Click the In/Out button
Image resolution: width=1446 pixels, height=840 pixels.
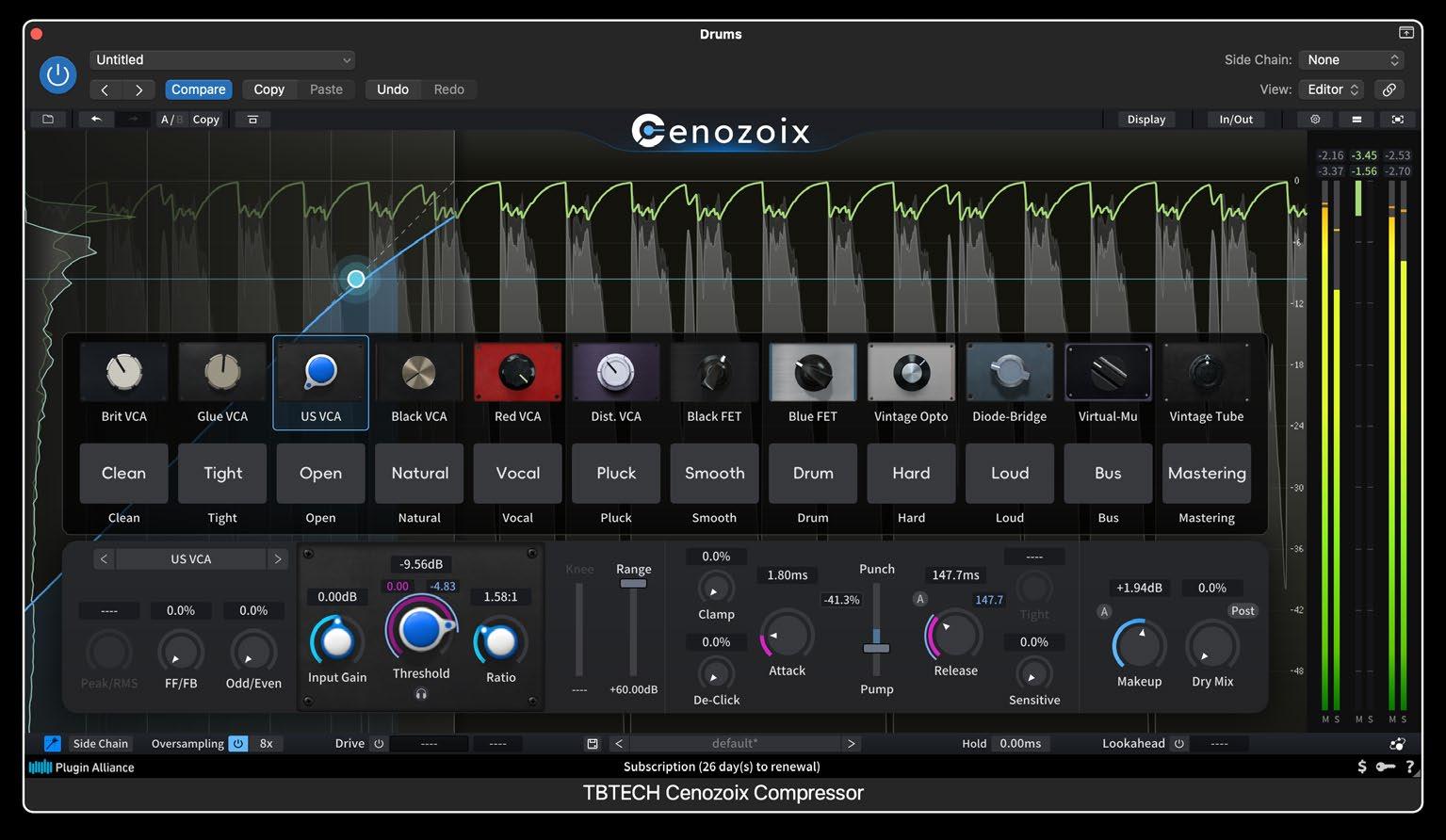(x=1236, y=120)
